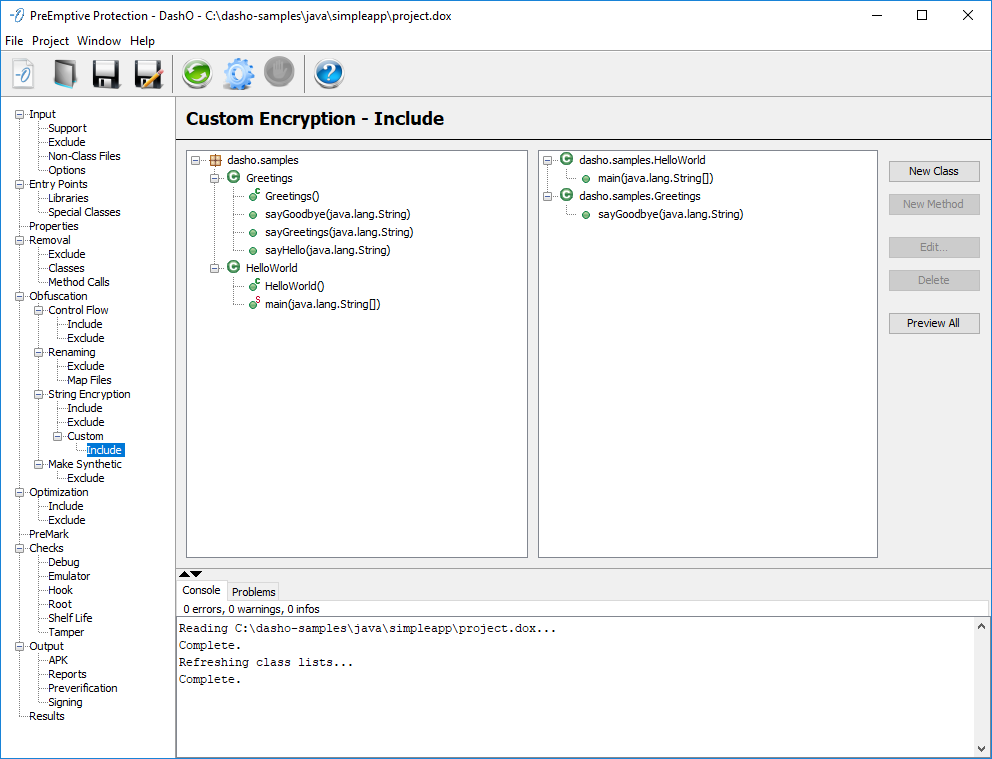Viewport: 992px width, 759px height.
Task: Click the gray stop hand icon
Action: [x=279, y=74]
